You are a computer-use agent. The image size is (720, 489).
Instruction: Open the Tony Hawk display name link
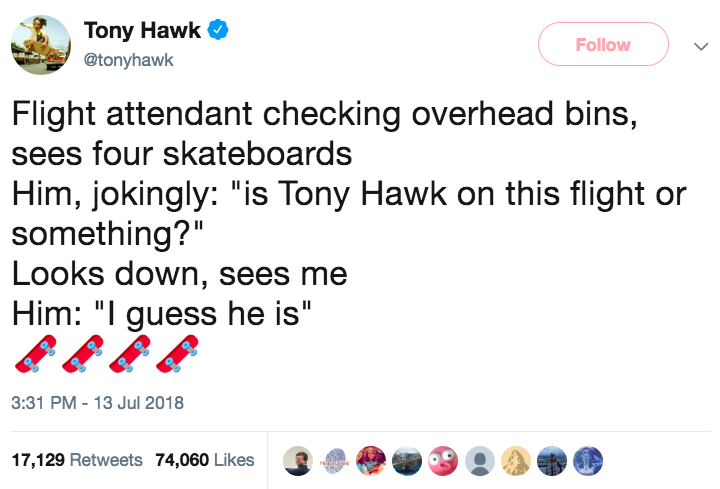point(142,31)
